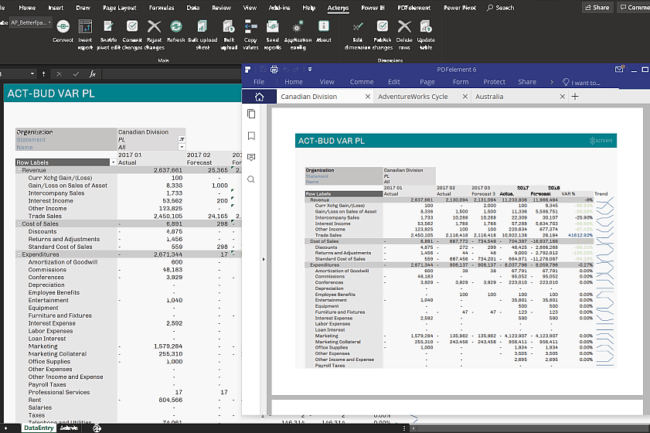Select Canadian Division organisation cell in Excel
This screenshot has width=650, height=433.
pyautogui.click(x=143, y=132)
